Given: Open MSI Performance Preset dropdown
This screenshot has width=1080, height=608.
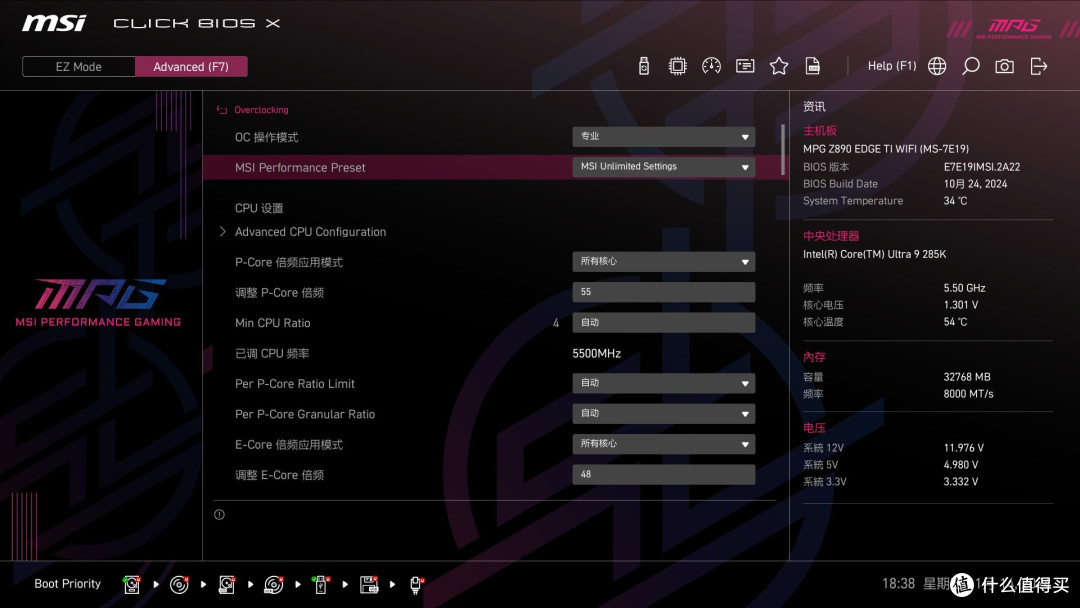Looking at the screenshot, I should point(663,167).
